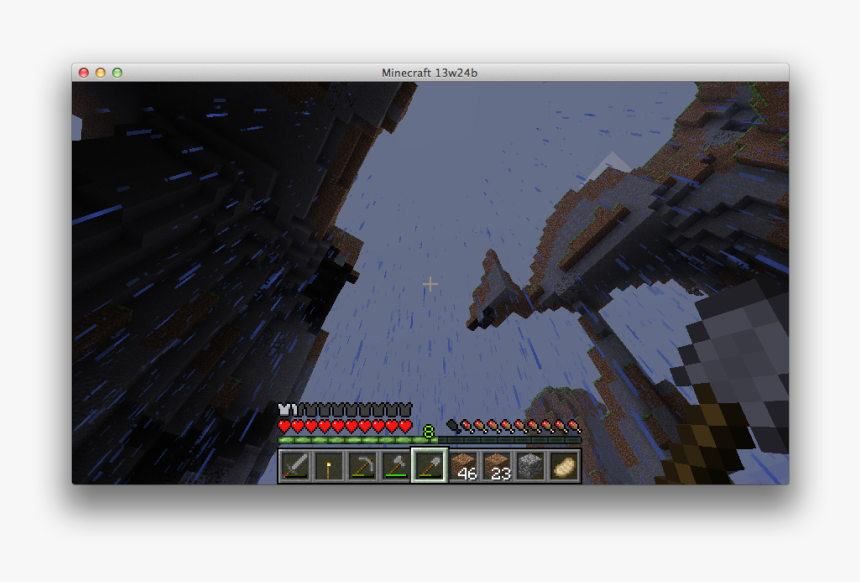Viewport: 860px width, 582px height.
Task: Click the filled armor chestplate icon
Action: [284, 409]
